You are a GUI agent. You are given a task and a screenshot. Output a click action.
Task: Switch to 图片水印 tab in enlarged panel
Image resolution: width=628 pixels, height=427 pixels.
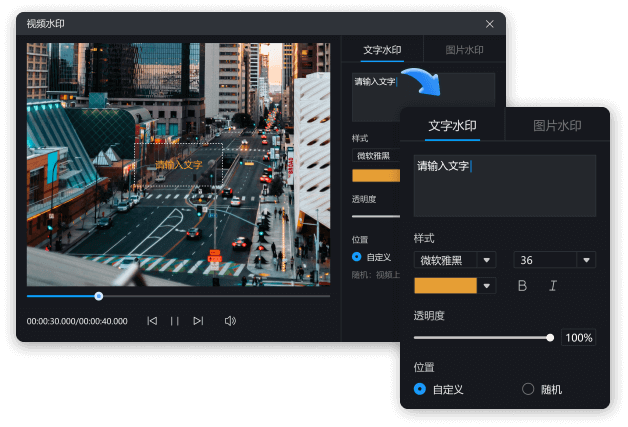pyautogui.click(x=557, y=126)
